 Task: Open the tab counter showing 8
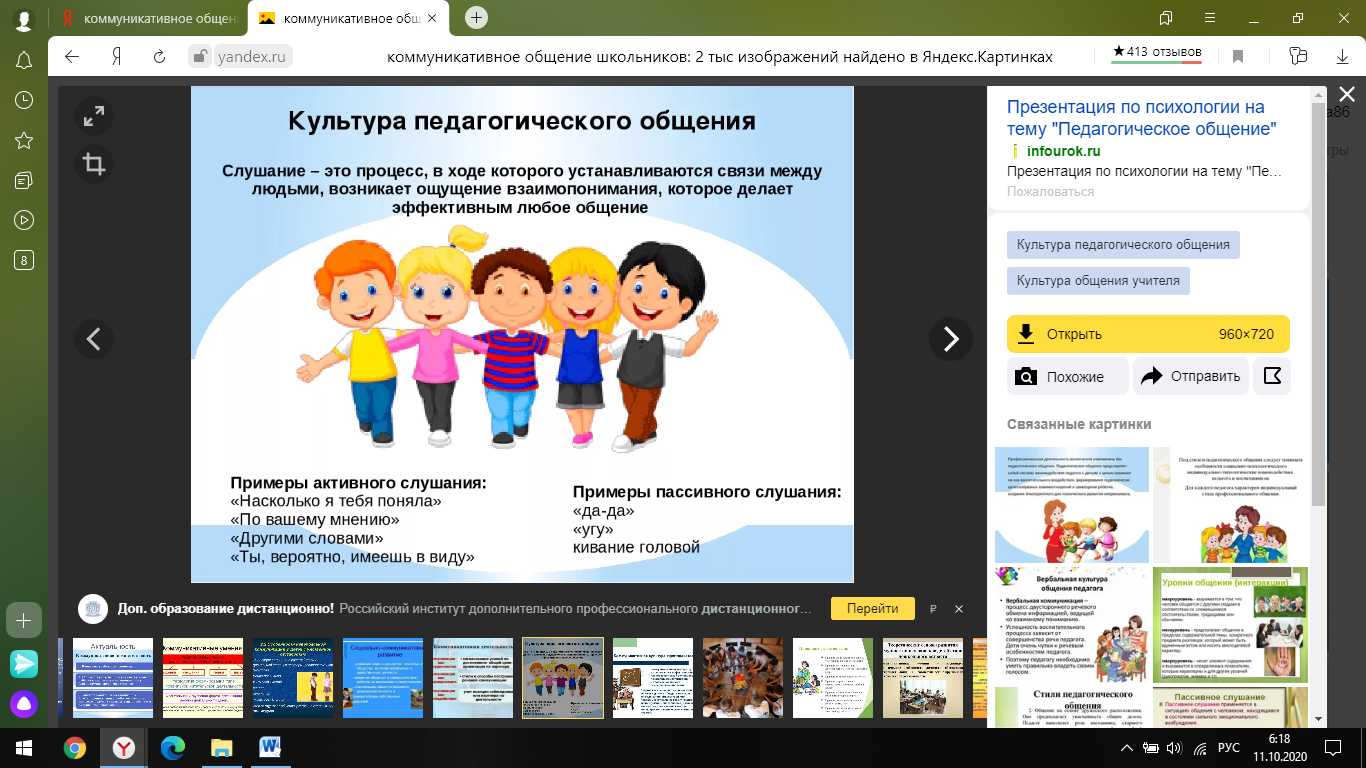pos(24,260)
